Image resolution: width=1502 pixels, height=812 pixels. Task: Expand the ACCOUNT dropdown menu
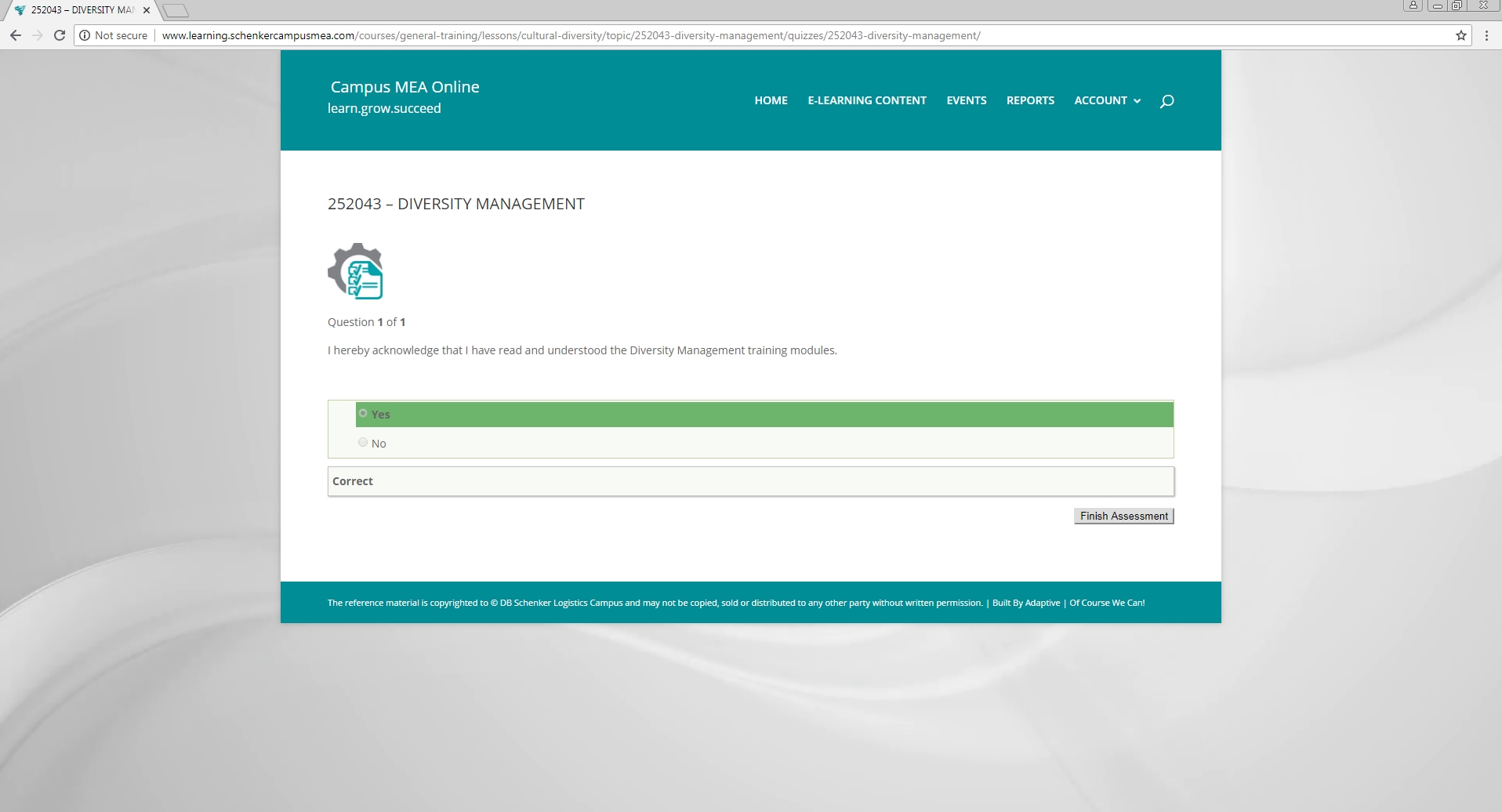point(1107,100)
